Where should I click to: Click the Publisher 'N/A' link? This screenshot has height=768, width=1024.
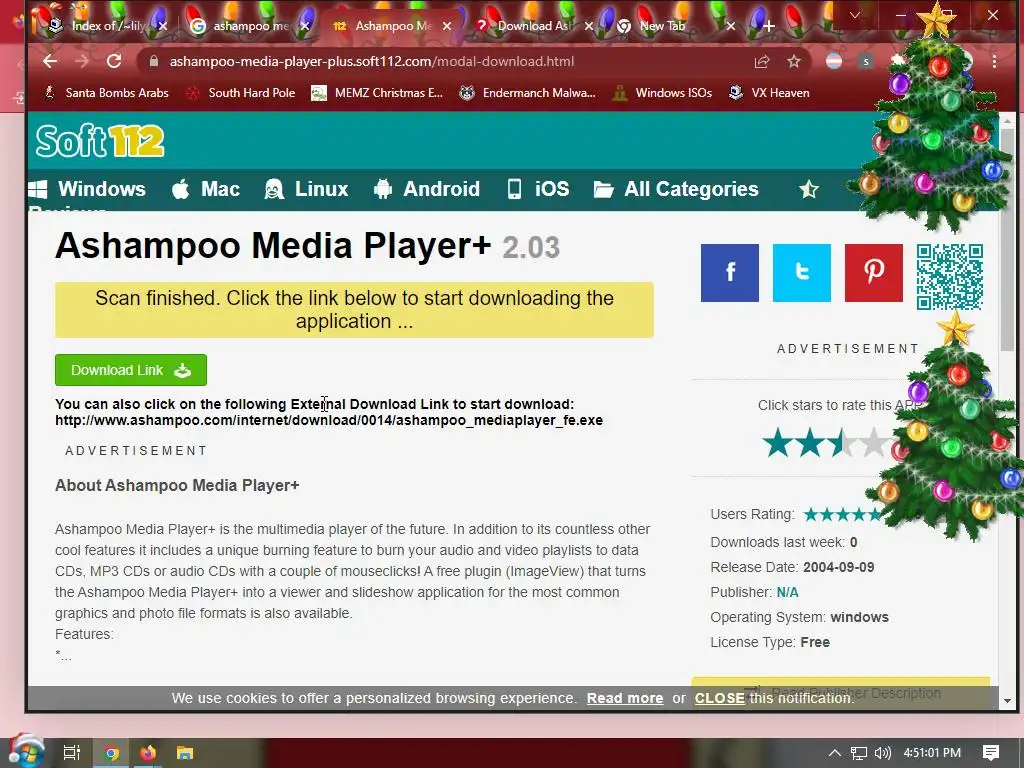coord(787,592)
